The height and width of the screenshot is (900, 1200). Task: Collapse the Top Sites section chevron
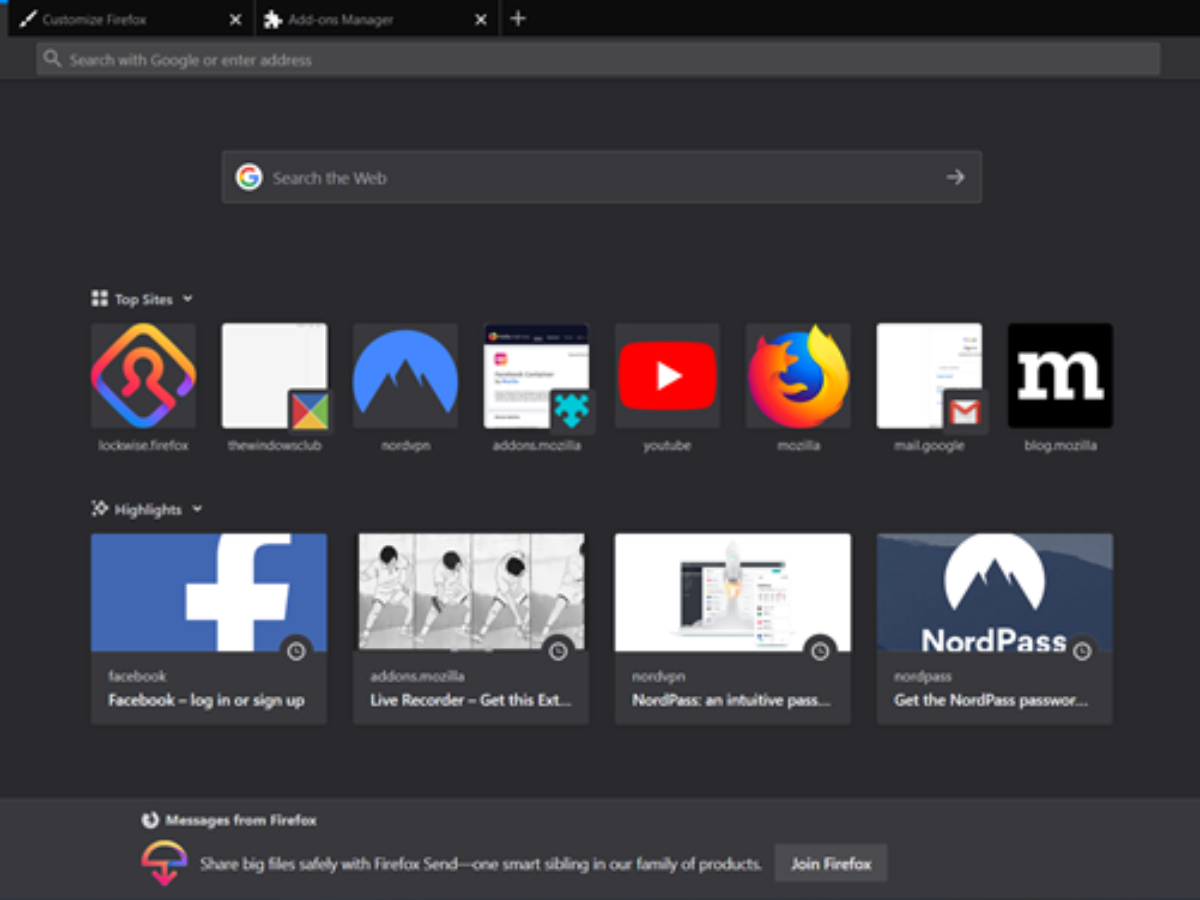pyautogui.click(x=187, y=298)
